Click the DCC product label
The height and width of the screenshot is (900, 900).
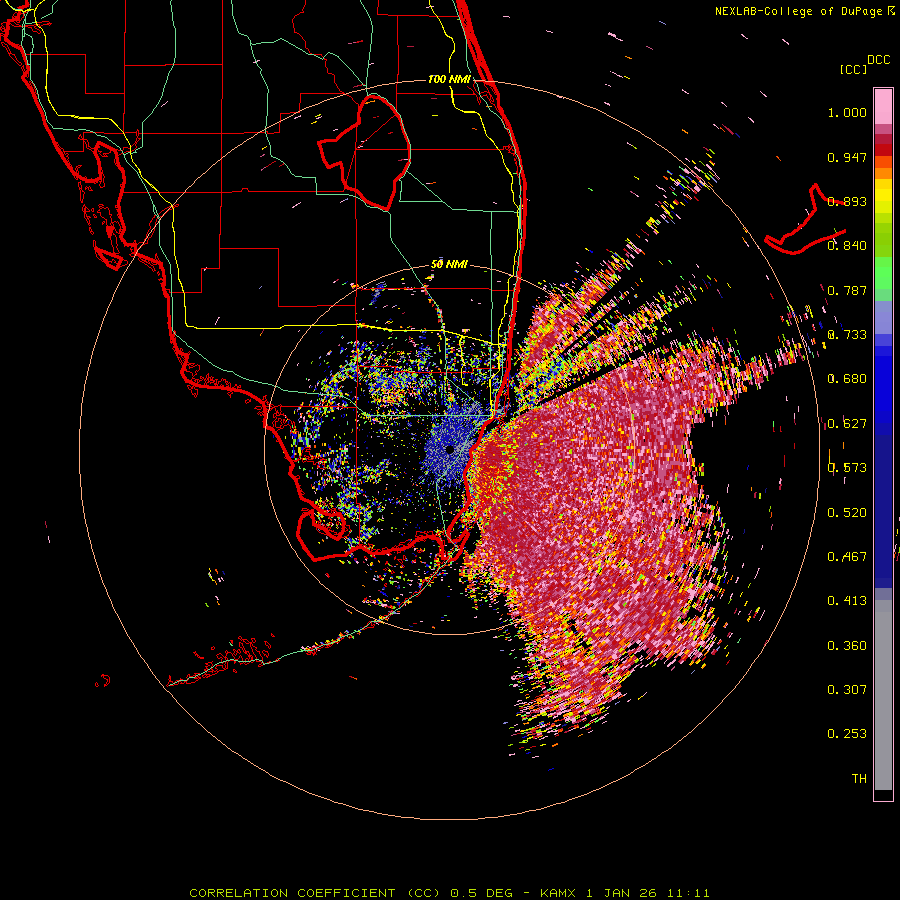(x=878, y=60)
